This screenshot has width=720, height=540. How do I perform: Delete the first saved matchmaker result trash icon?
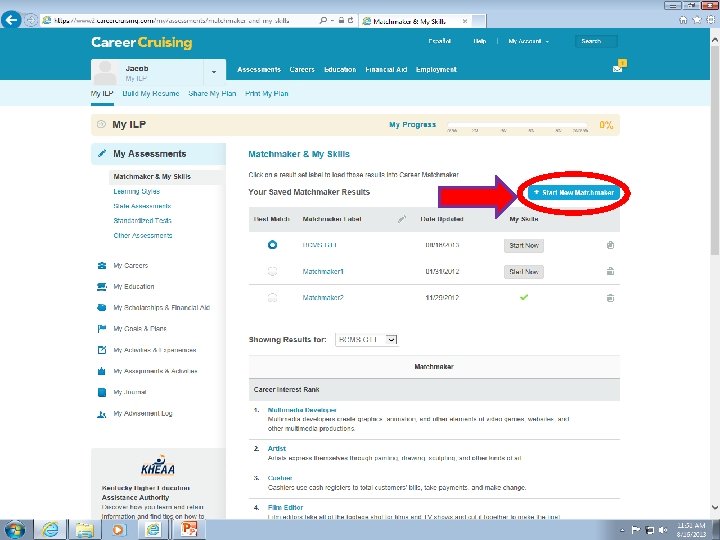tap(610, 245)
